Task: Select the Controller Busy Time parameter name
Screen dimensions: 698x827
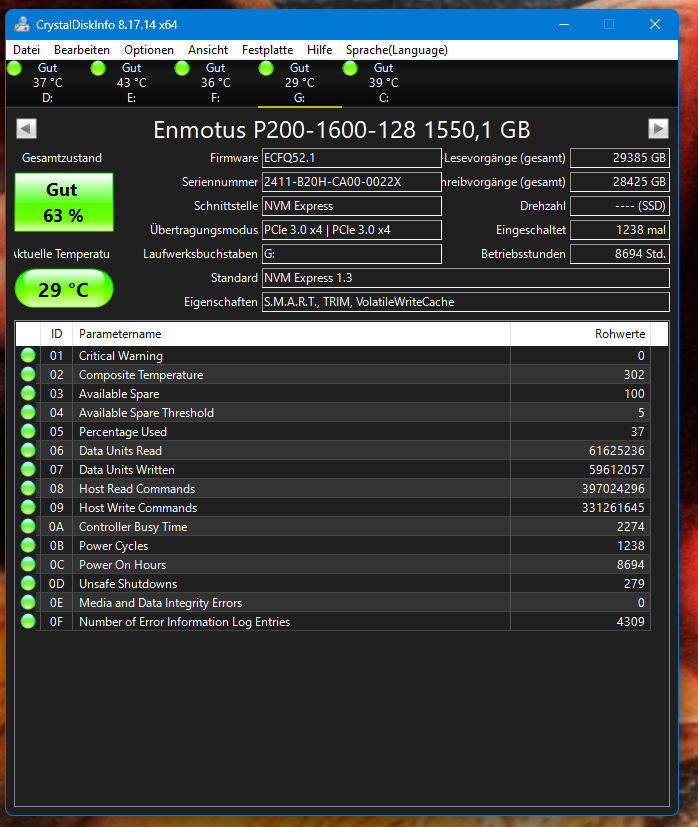Action: click(x=133, y=526)
